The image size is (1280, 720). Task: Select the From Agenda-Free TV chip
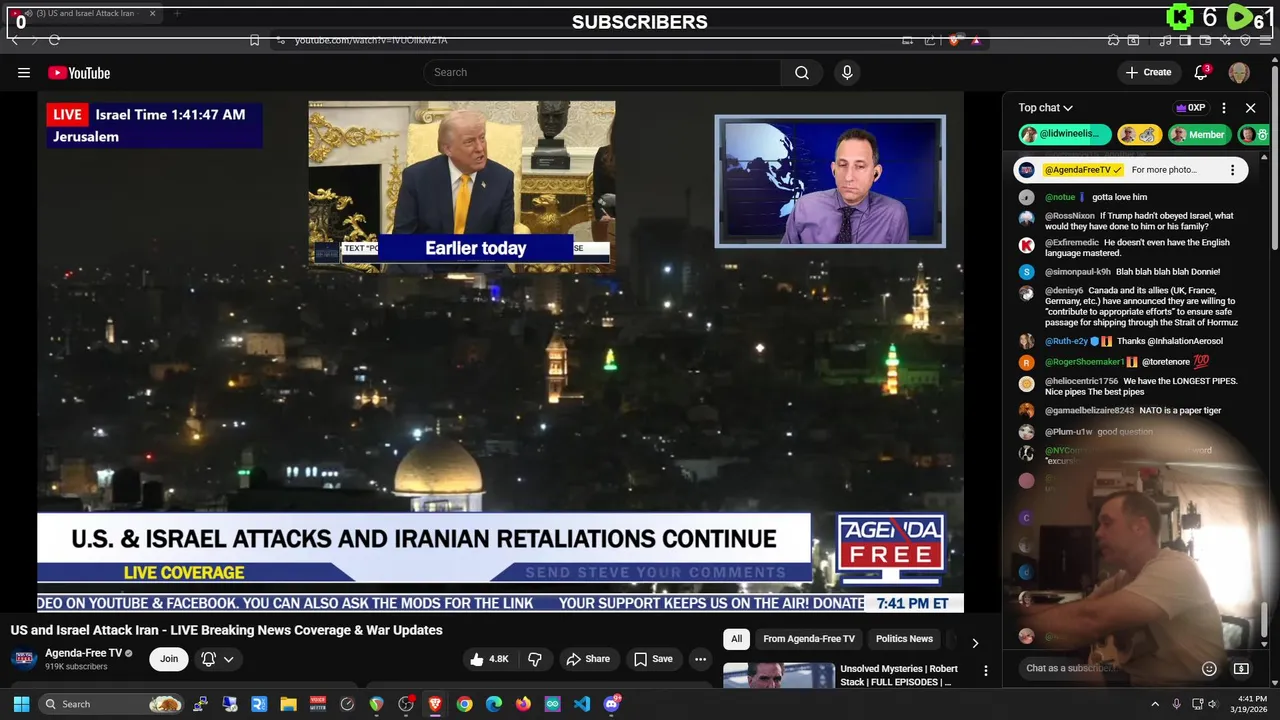[809, 639]
